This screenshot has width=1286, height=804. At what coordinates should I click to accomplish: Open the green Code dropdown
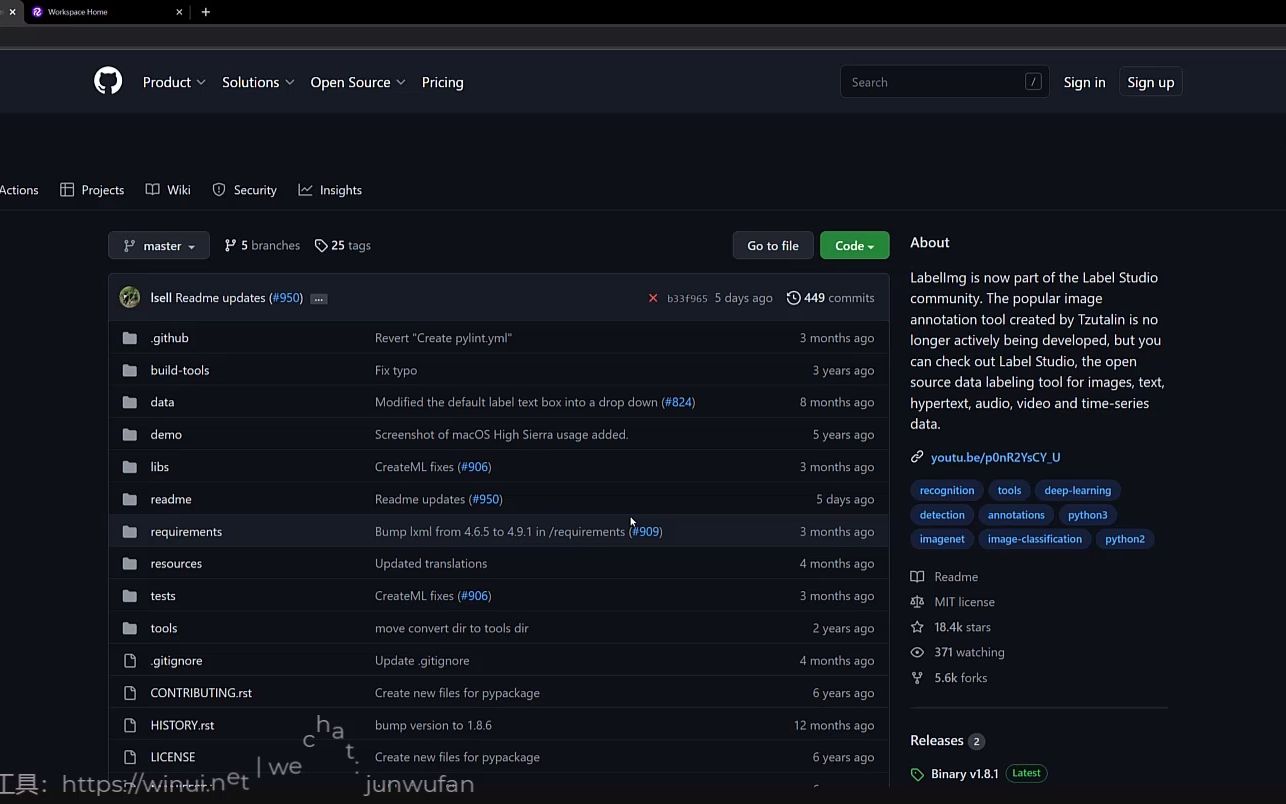coord(854,245)
